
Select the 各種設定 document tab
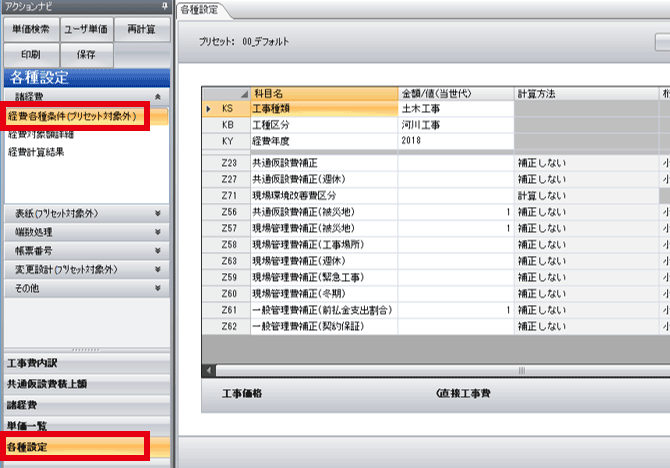click(x=203, y=9)
